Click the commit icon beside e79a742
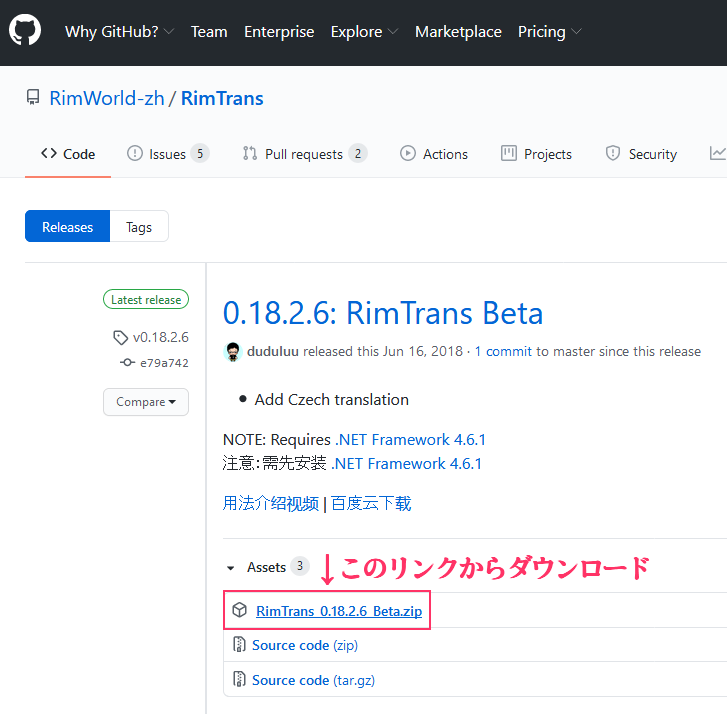 pyautogui.click(x=128, y=363)
